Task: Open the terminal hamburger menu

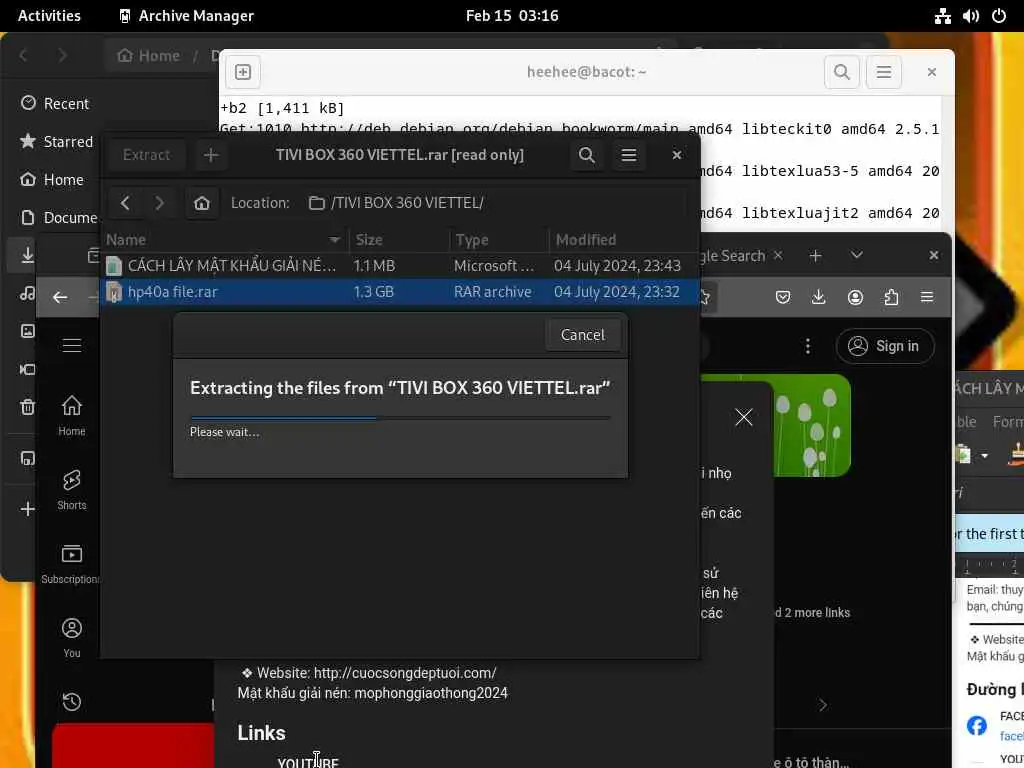Action: click(884, 72)
